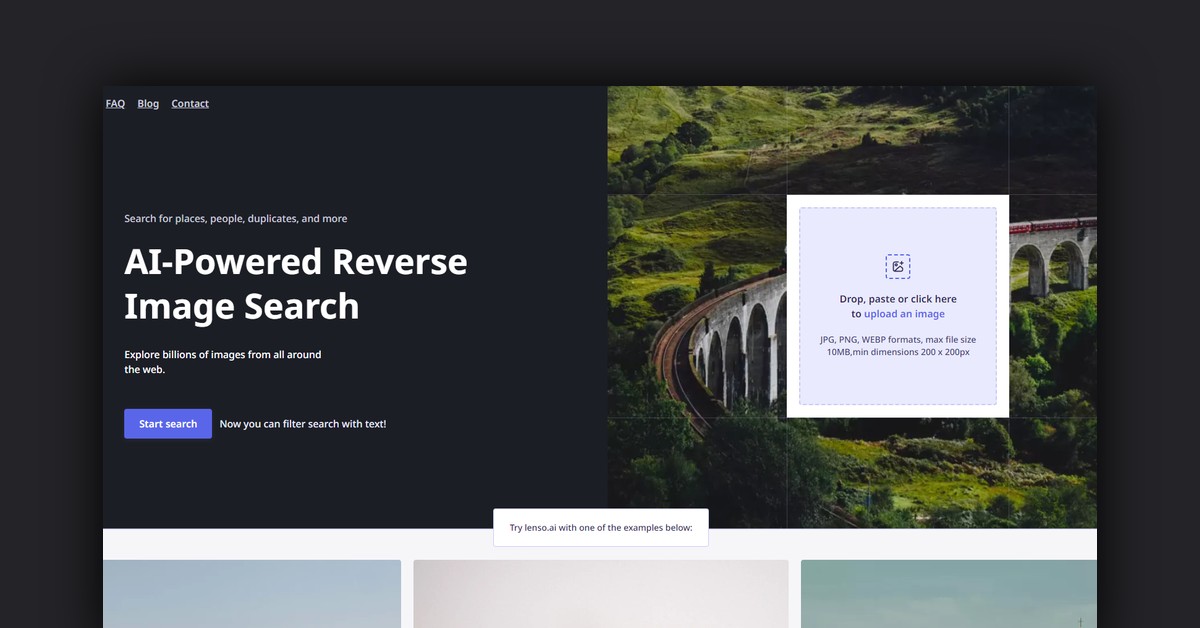Click inside the dashed upload drop zone
Screen dimensions: 1200x628
pyautogui.click(x=897, y=380)
